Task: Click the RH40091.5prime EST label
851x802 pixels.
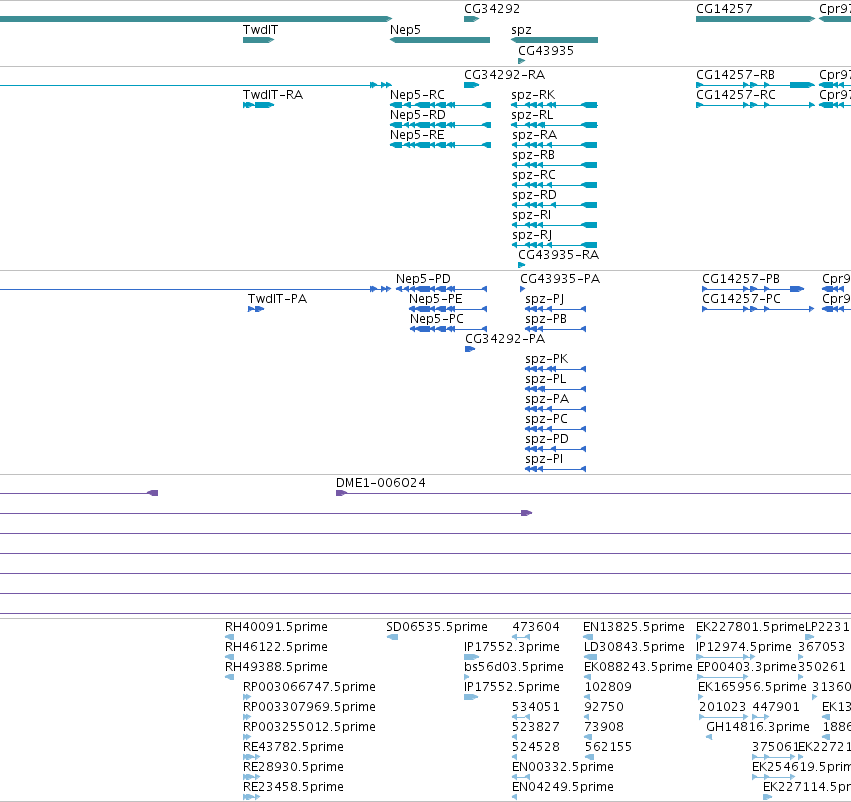Action: pos(276,627)
